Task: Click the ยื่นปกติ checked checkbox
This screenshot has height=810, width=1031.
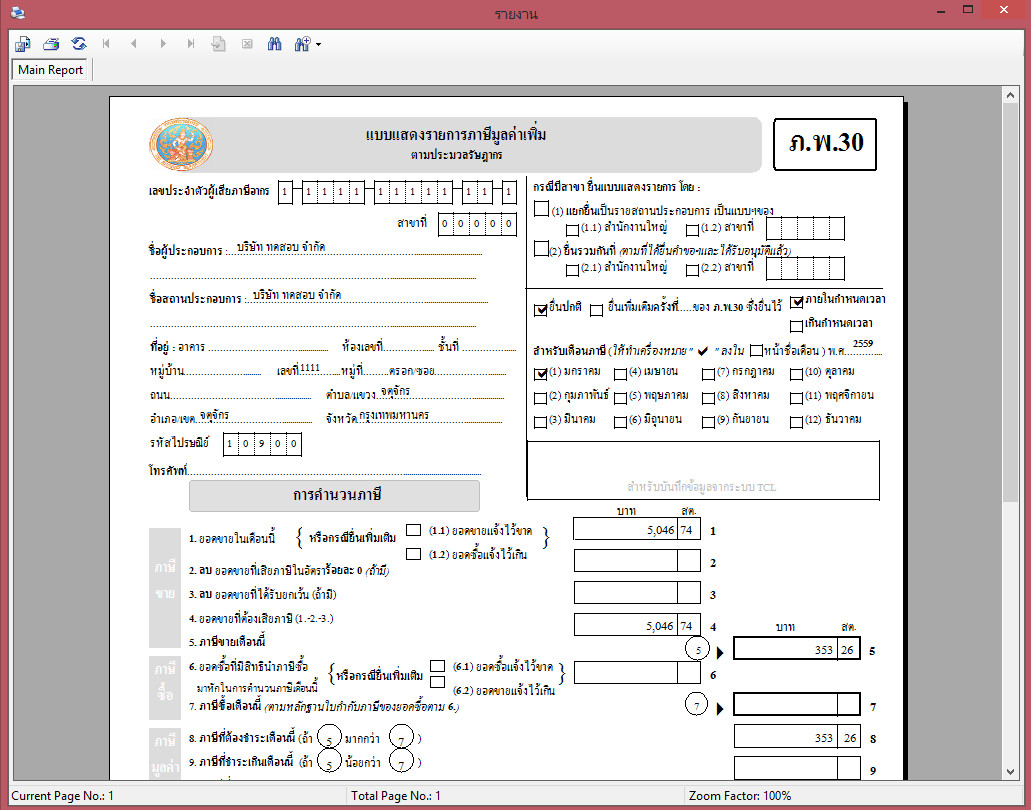Action: 540,309
